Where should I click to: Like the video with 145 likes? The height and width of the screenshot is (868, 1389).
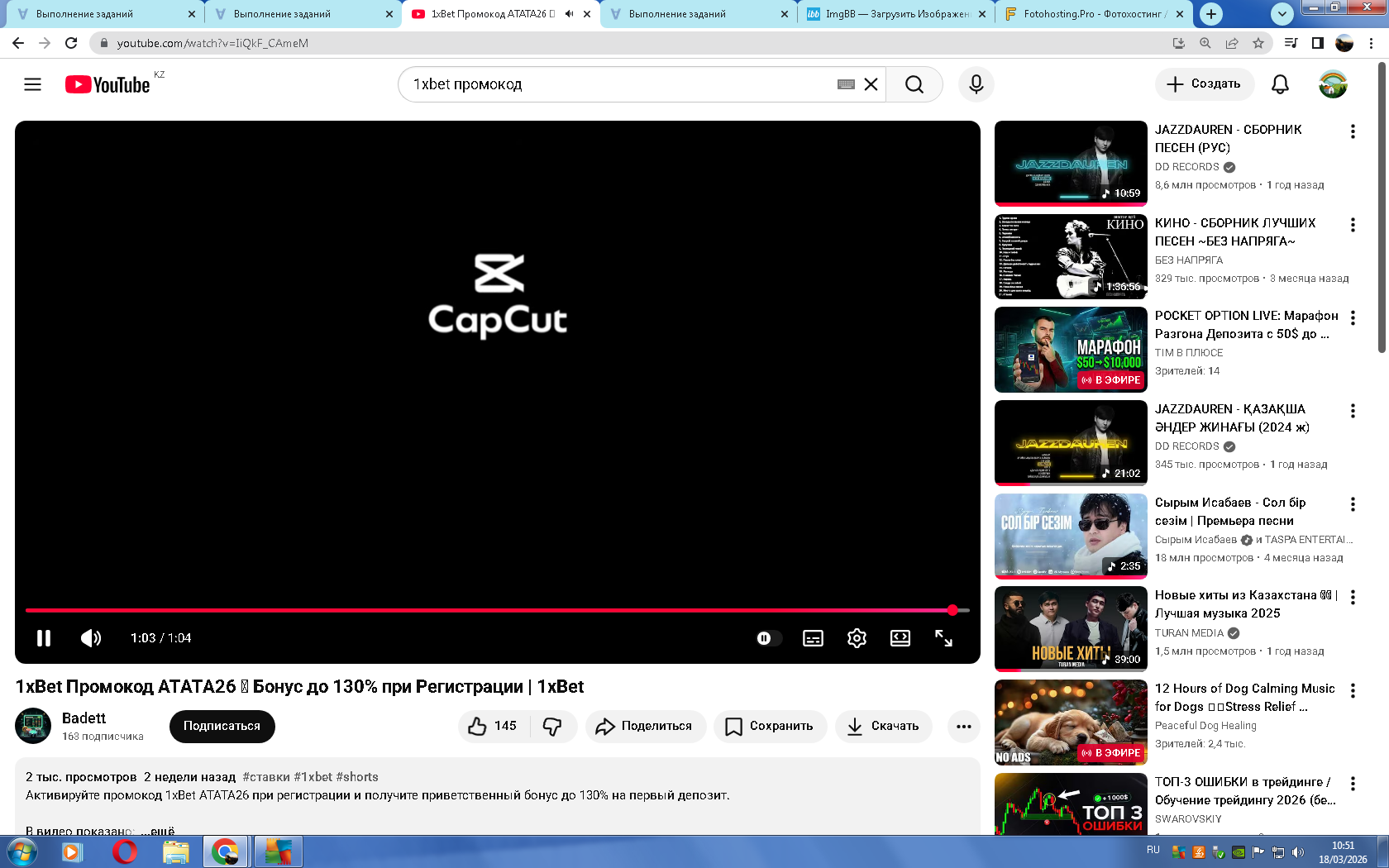[x=493, y=726]
